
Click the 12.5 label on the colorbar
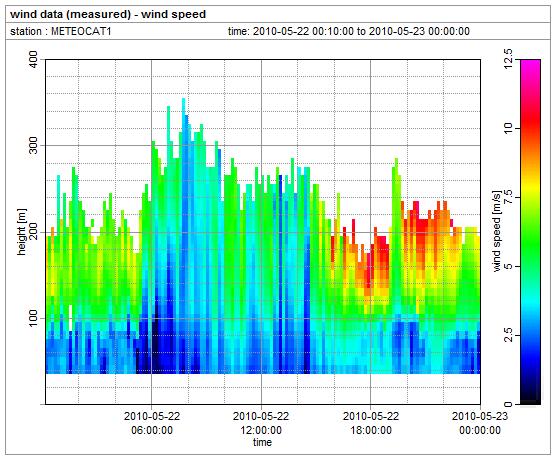pos(508,59)
